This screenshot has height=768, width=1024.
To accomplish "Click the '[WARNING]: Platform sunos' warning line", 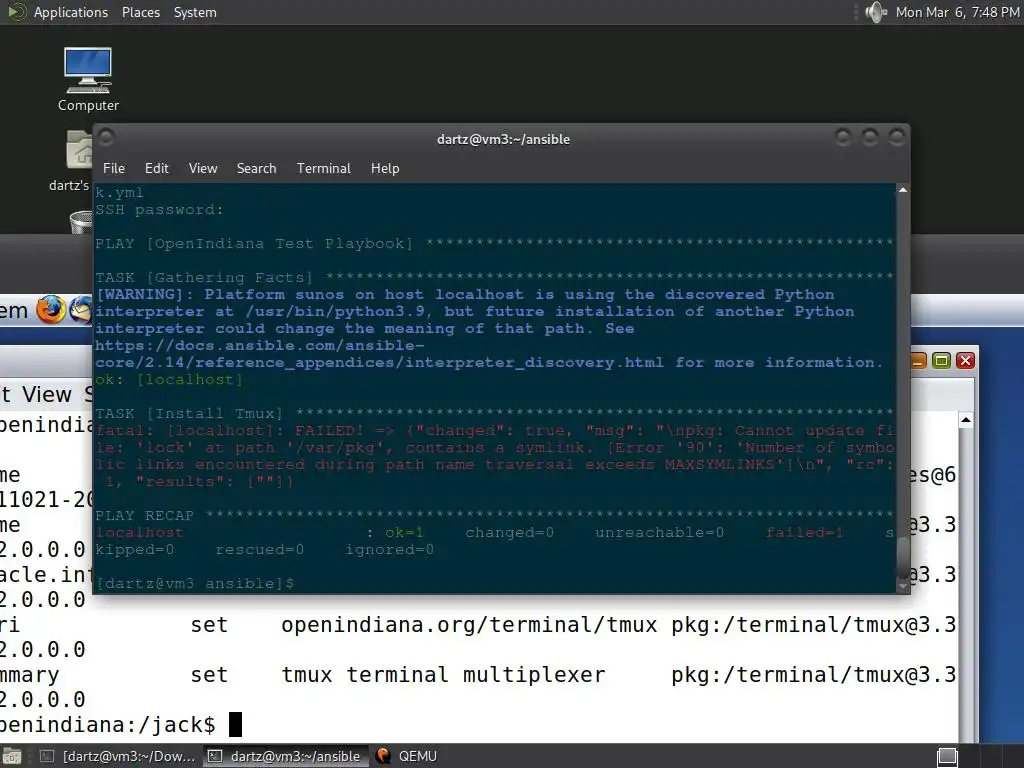I will (465, 295).
